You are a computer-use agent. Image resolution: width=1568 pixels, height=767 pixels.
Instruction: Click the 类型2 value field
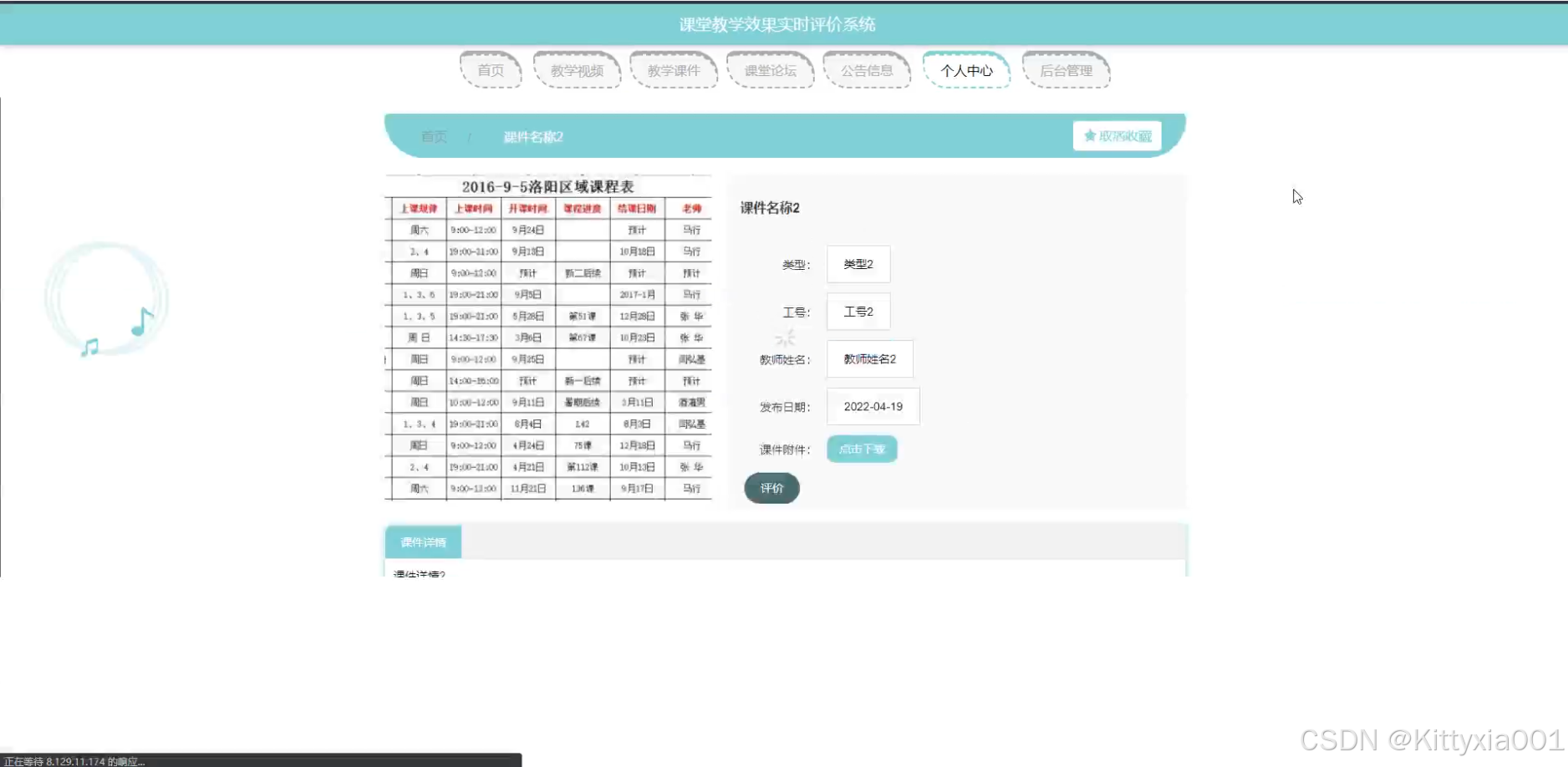[858, 264]
